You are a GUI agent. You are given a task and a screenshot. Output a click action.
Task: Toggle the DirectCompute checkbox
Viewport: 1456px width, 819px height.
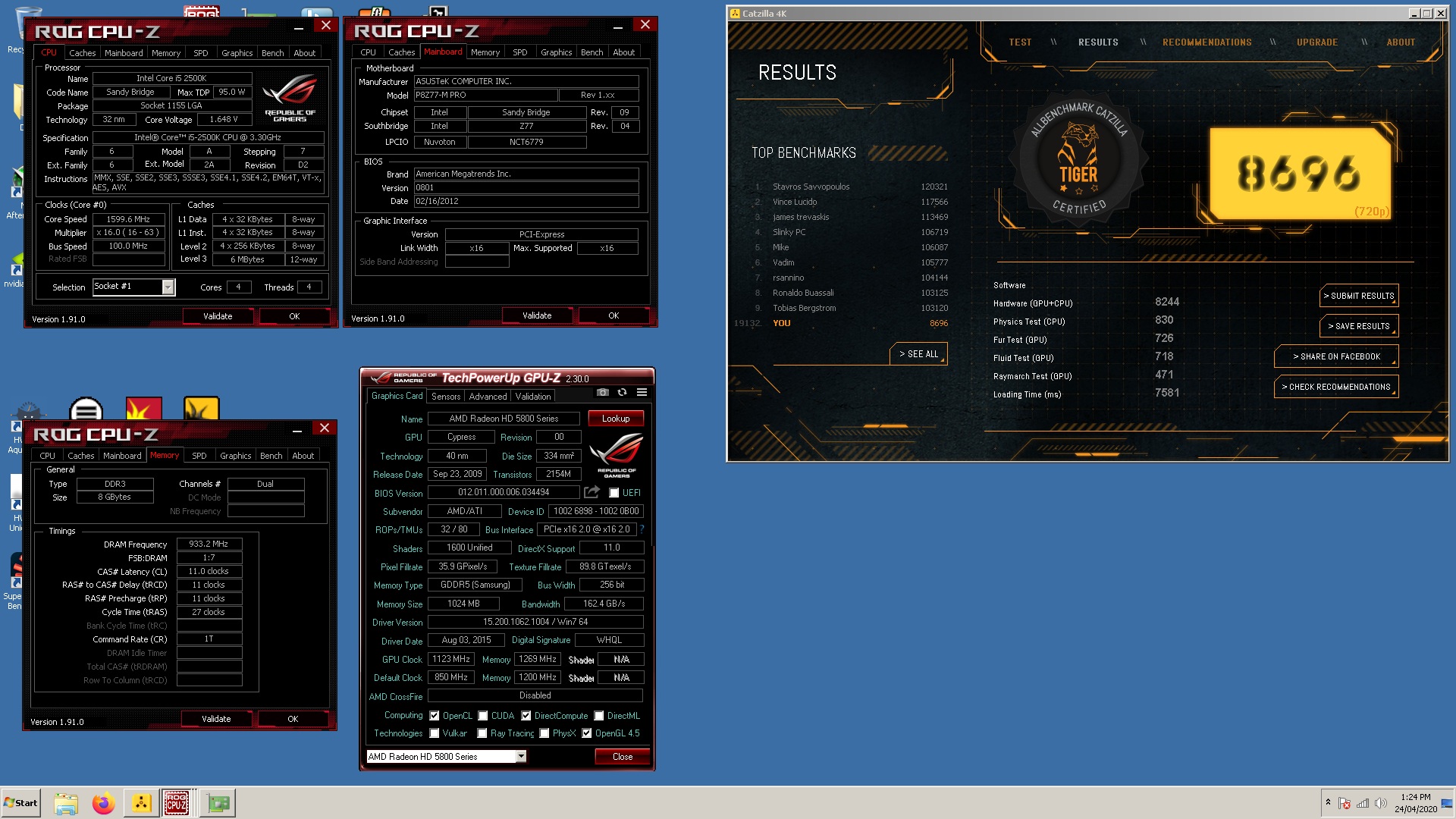pyautogui.click(x=526, y=716)
